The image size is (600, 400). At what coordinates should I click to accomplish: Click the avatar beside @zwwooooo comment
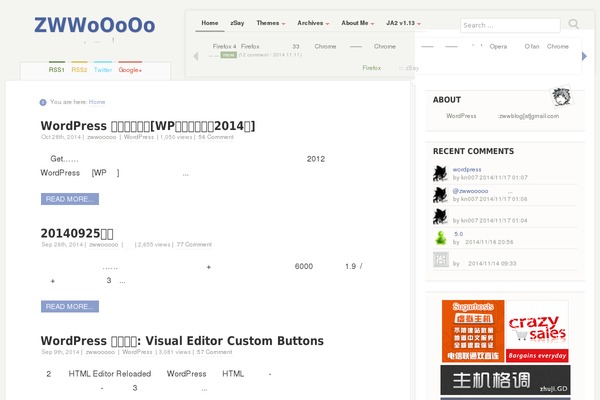(440, 195)
